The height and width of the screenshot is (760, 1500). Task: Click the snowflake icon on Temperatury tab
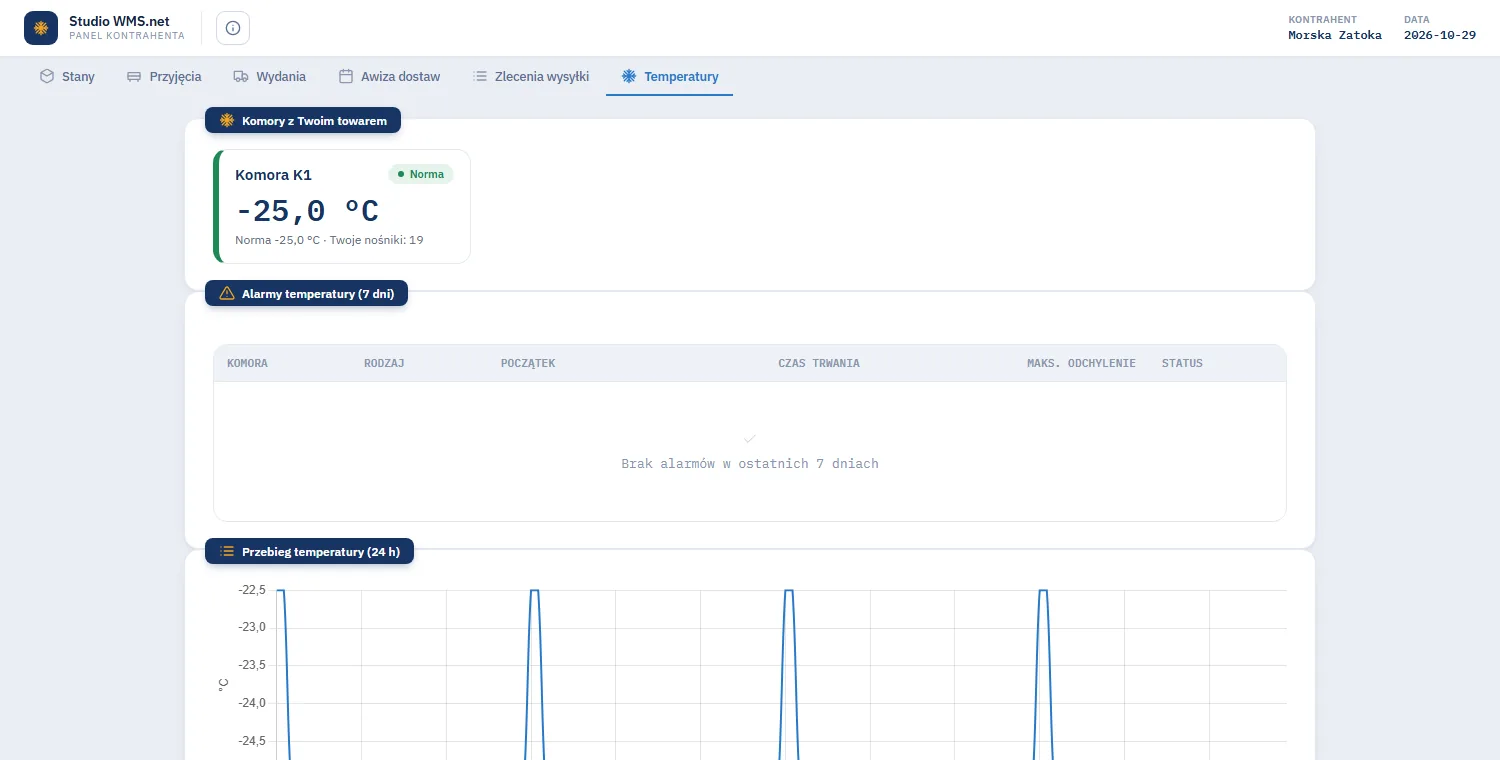(629, 76)
